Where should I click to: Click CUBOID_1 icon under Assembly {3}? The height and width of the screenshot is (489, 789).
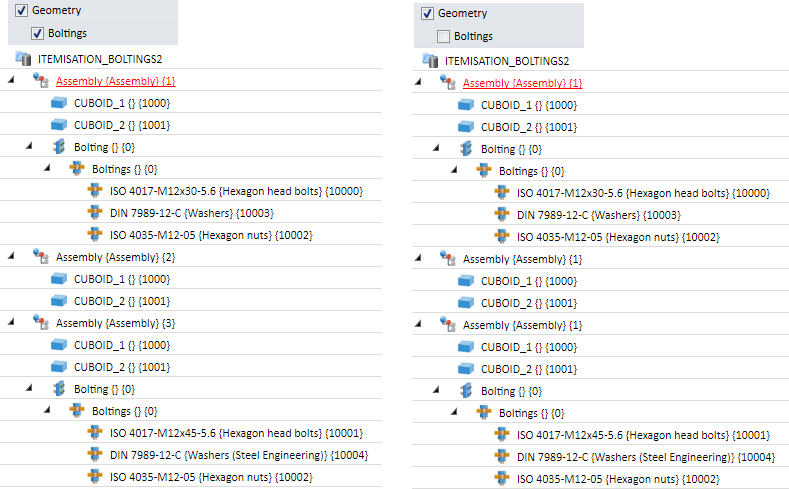(x=59, y=345)
